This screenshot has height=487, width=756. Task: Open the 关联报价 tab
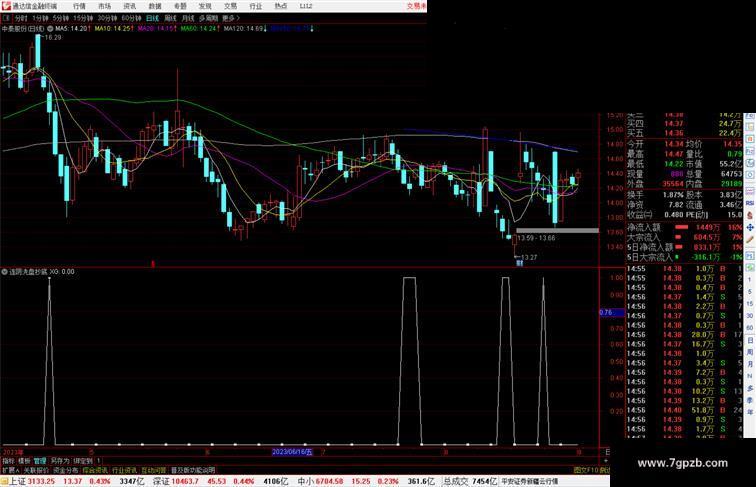[36, 470]
